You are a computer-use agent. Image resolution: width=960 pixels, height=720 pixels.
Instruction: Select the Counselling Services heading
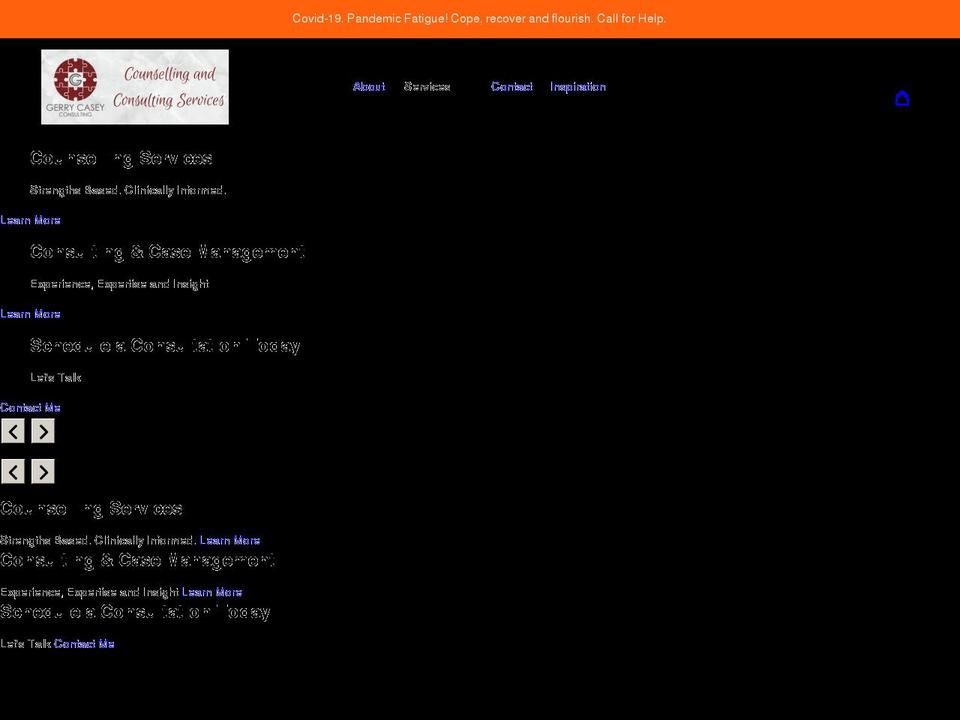coord(121,158)
